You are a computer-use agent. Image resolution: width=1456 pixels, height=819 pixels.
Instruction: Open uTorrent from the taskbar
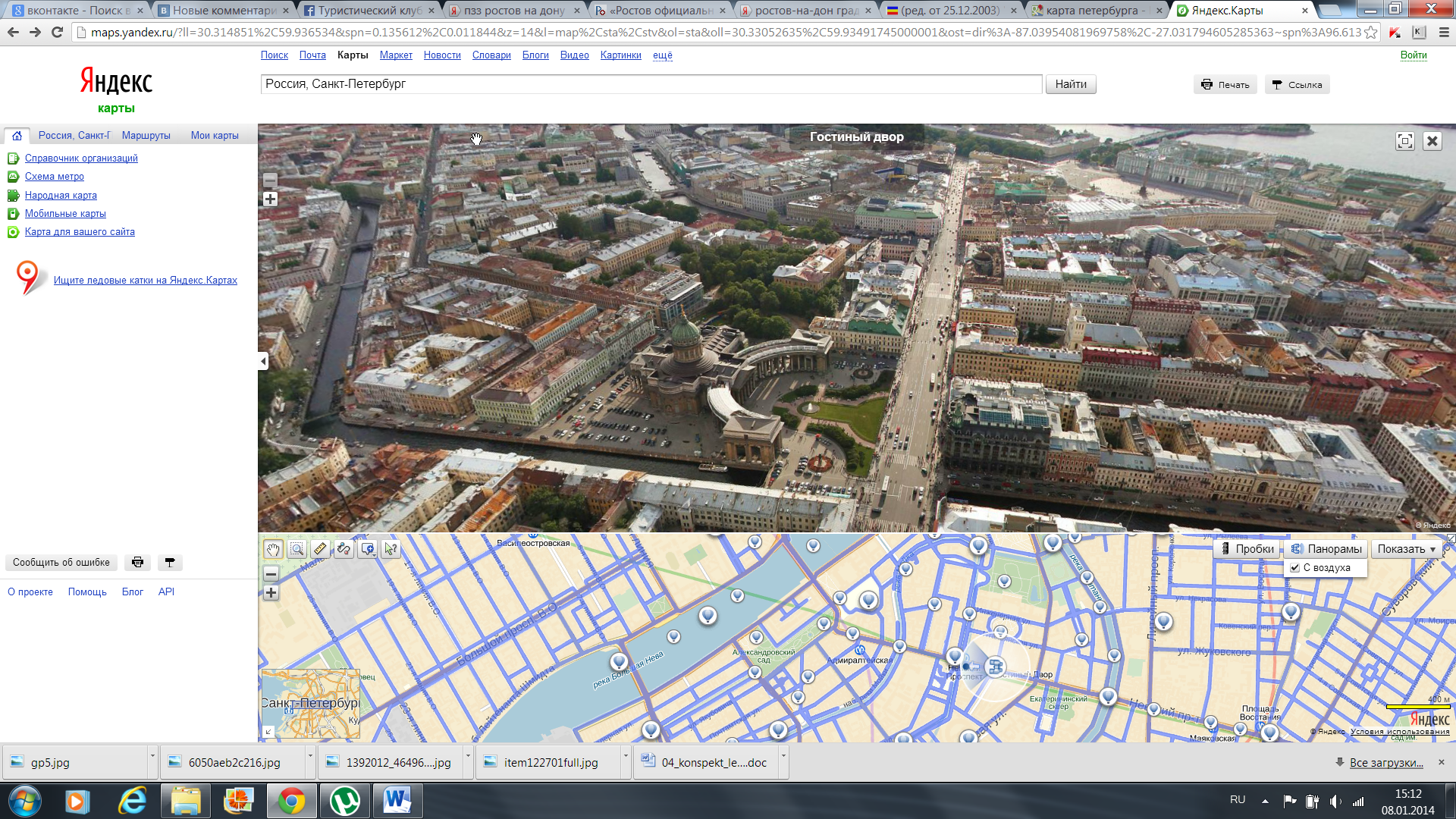(345, 801)
